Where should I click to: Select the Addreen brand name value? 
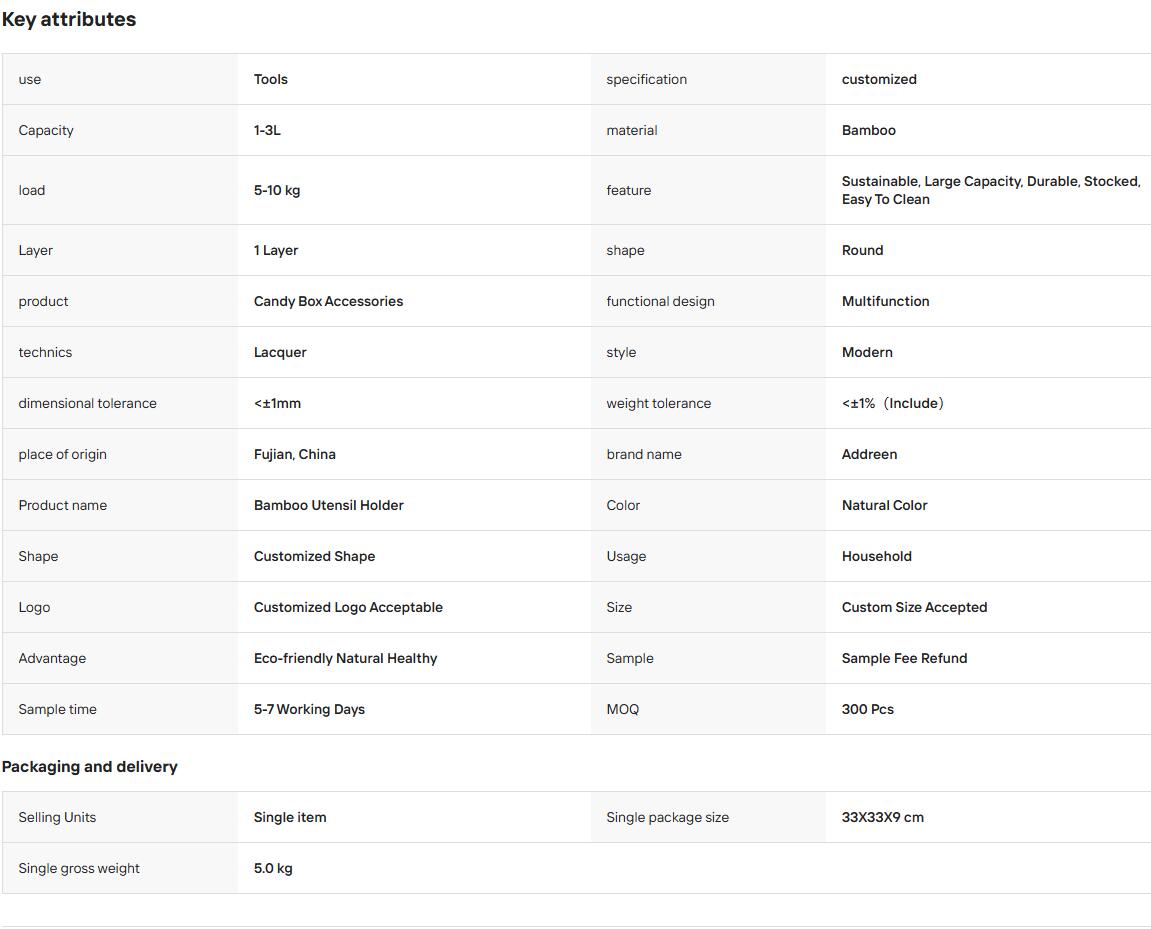pos(869,454)
